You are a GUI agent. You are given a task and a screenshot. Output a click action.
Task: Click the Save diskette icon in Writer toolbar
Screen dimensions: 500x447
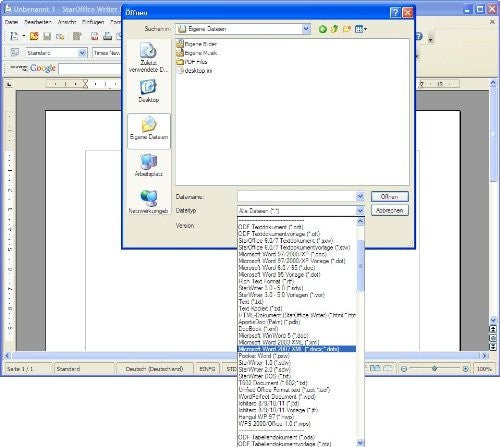[x=47, y=36]
